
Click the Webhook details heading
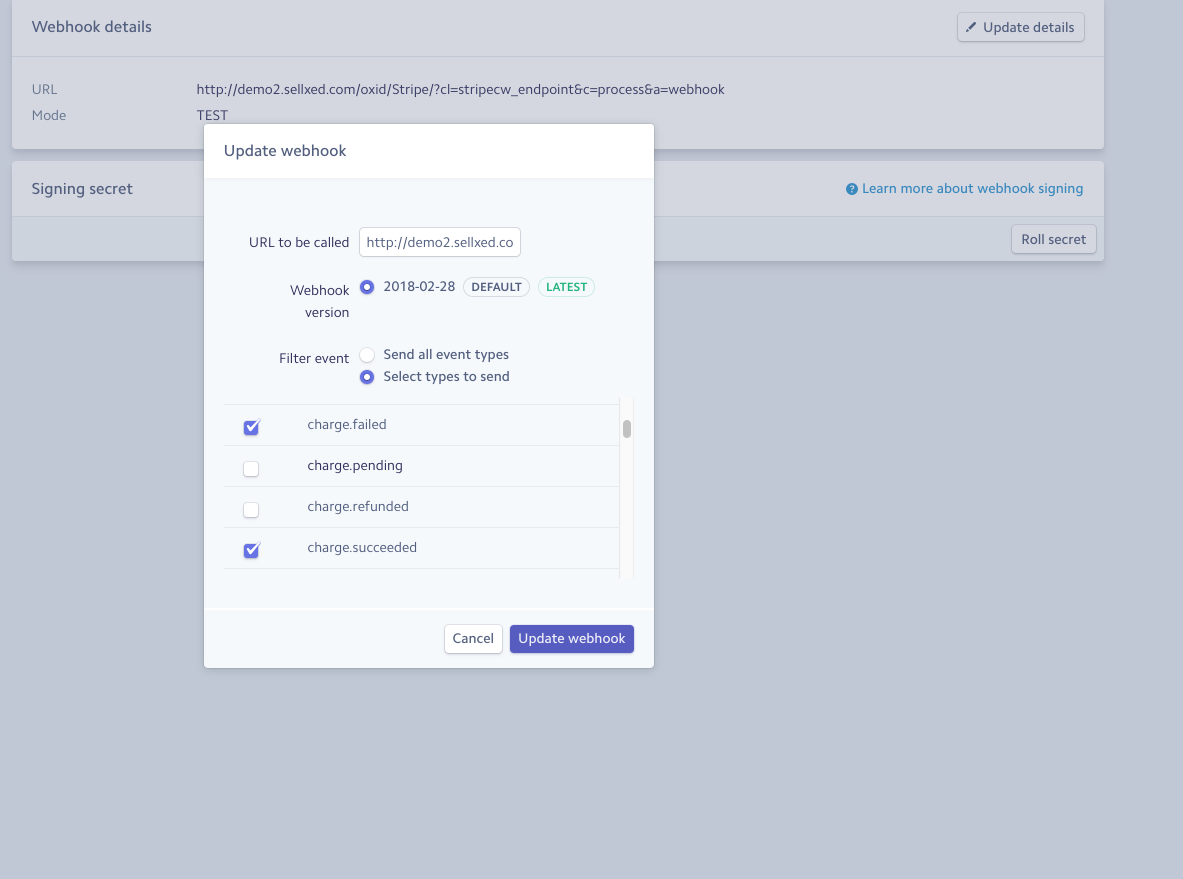tap(91, 27)
